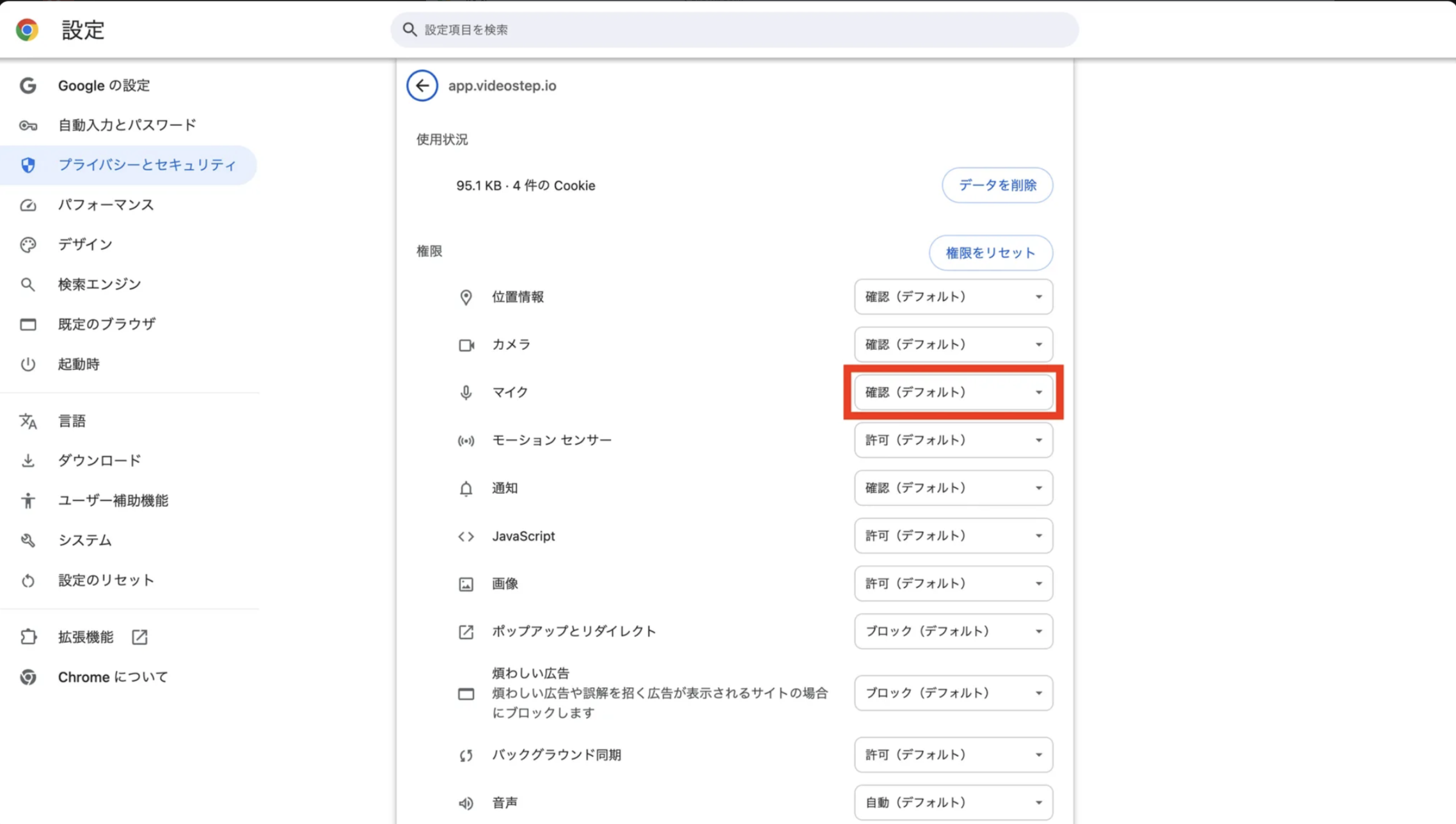Open the マイク permission dropdown
Viewport: 1456px width, 824px height.
(953, 392)
